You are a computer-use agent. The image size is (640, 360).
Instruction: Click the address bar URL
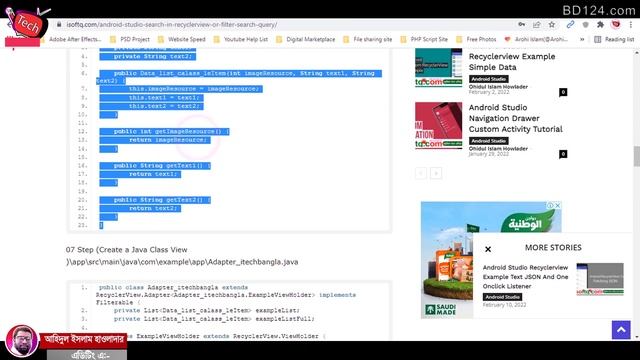point(171,24)
